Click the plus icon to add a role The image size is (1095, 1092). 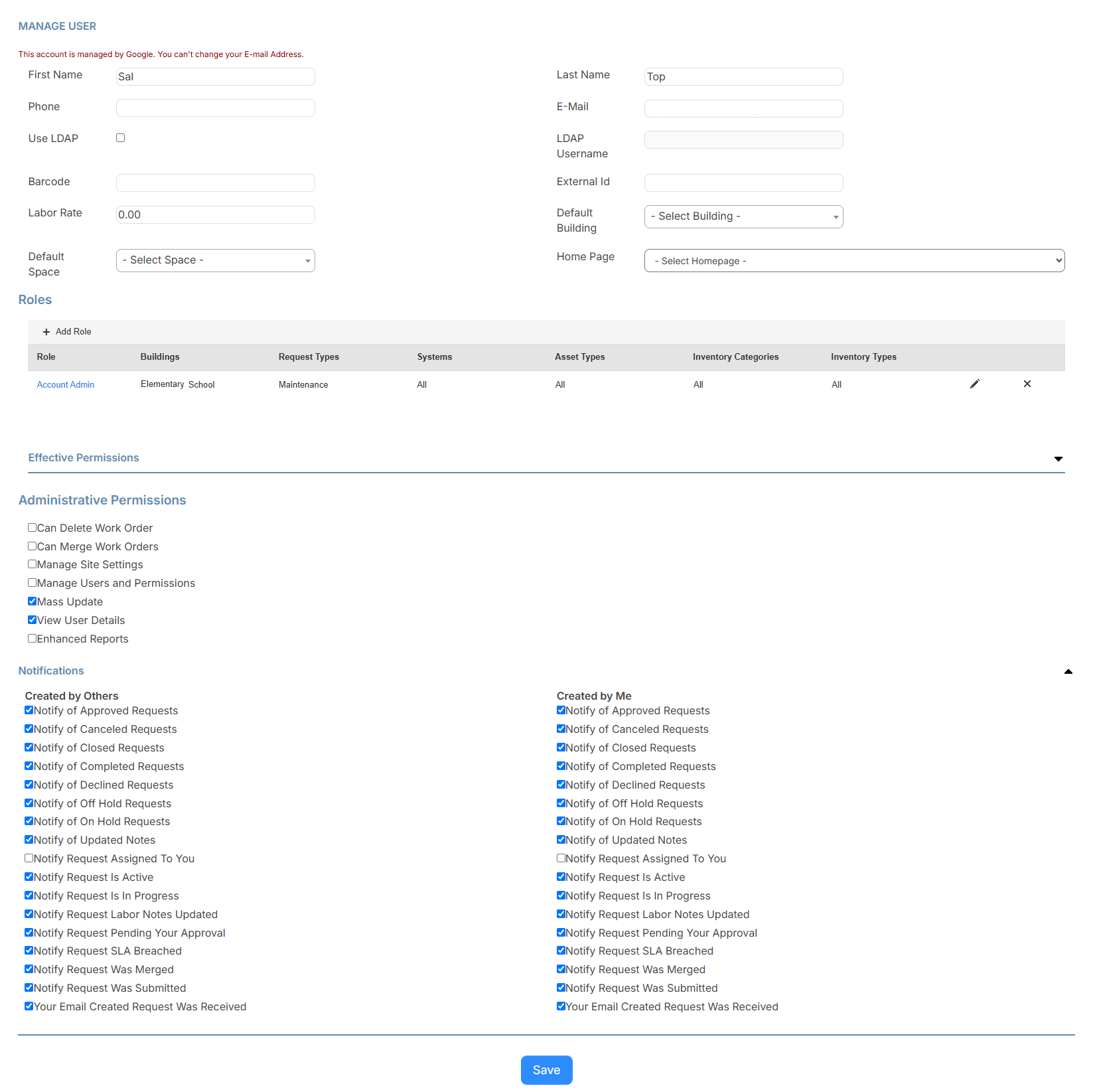(x=46, y=331)
